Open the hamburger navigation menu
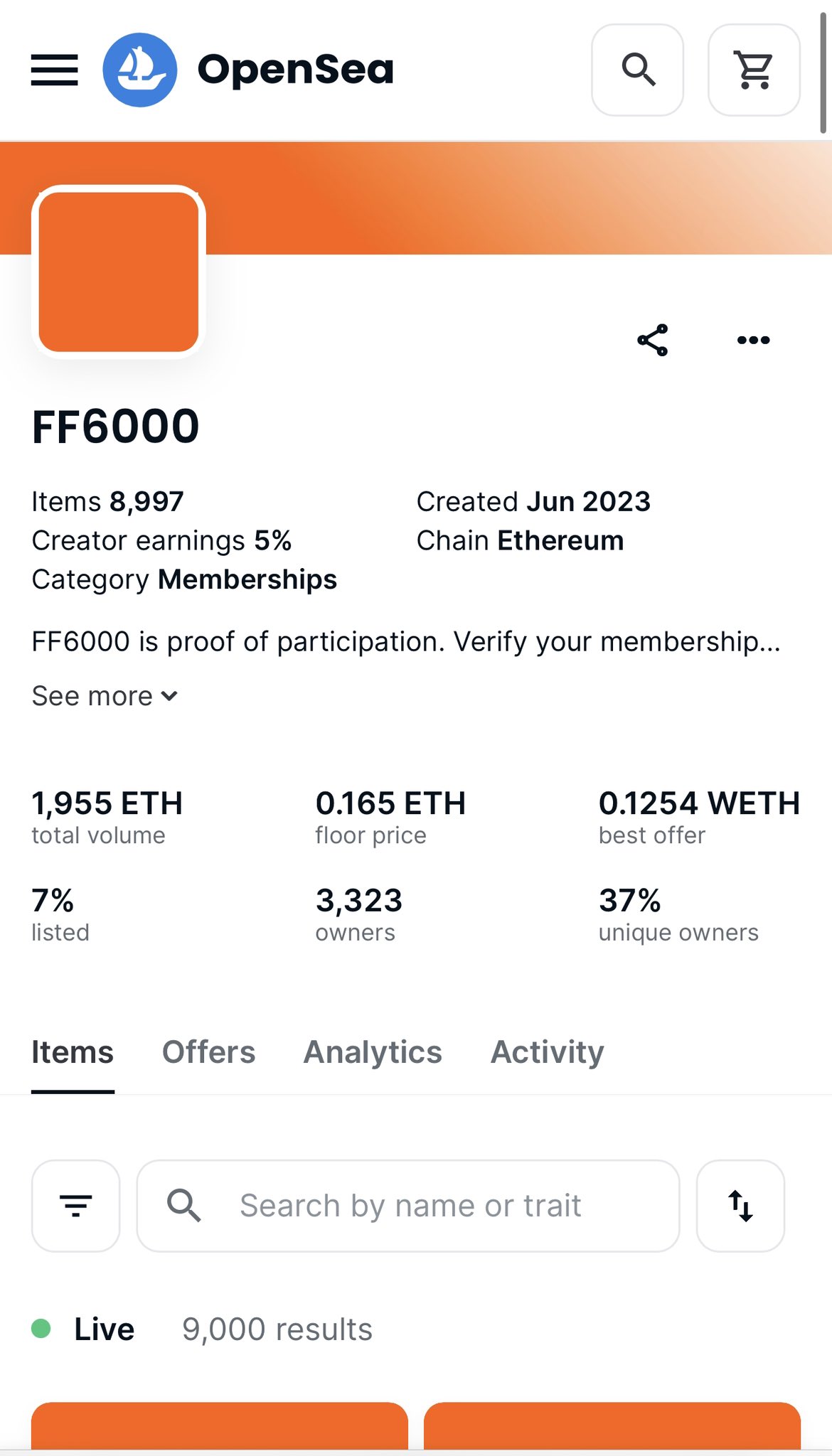The image size is (832, 1456). 55,70
